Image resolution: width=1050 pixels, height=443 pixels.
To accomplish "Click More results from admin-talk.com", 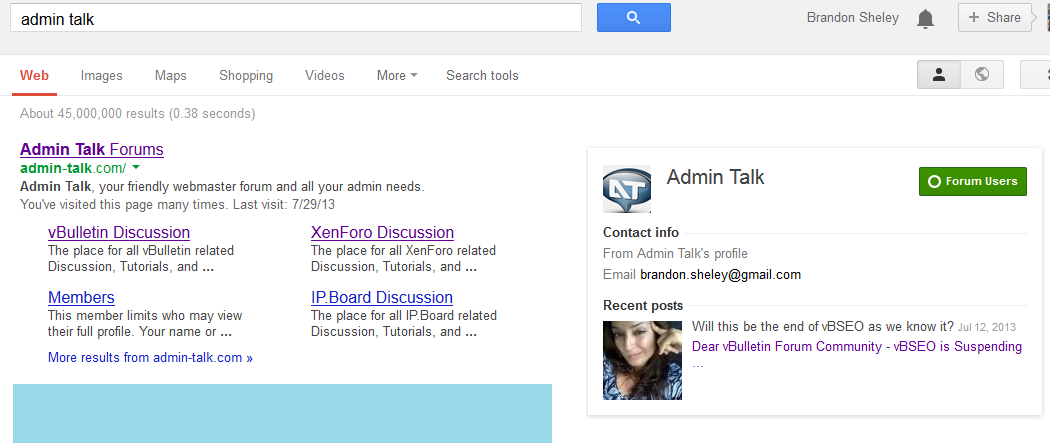I will (x=151, y=358).
